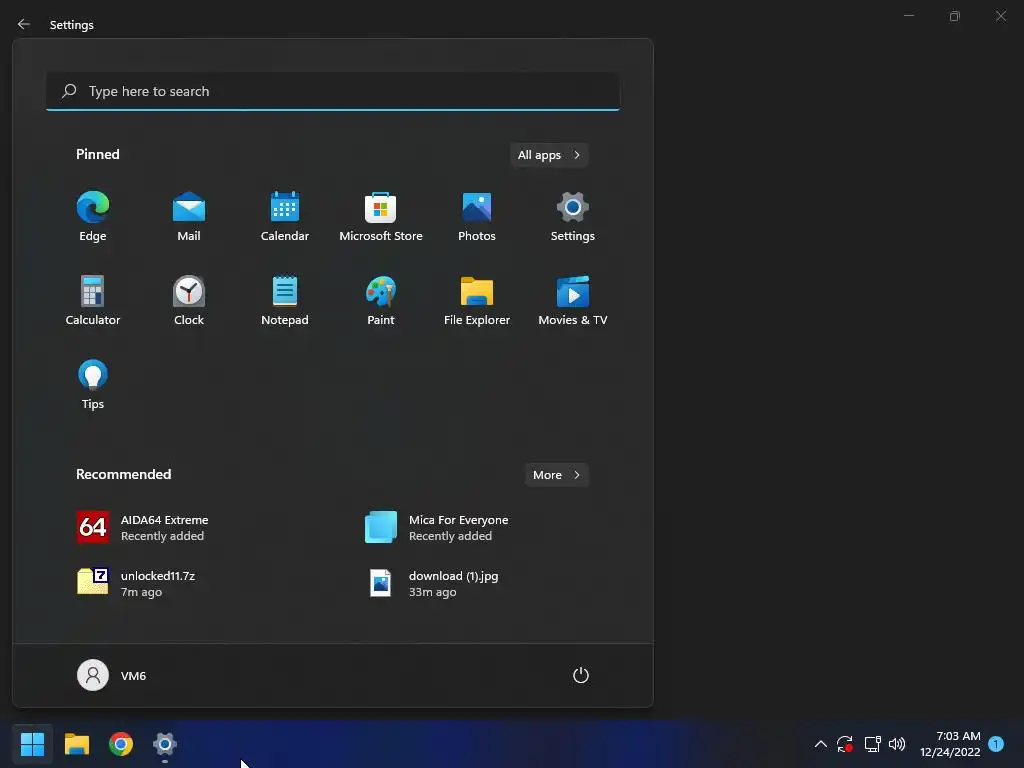Show hidden system tray icons
This screenshot has width=1024, height=768.
(x=821, y=744)
